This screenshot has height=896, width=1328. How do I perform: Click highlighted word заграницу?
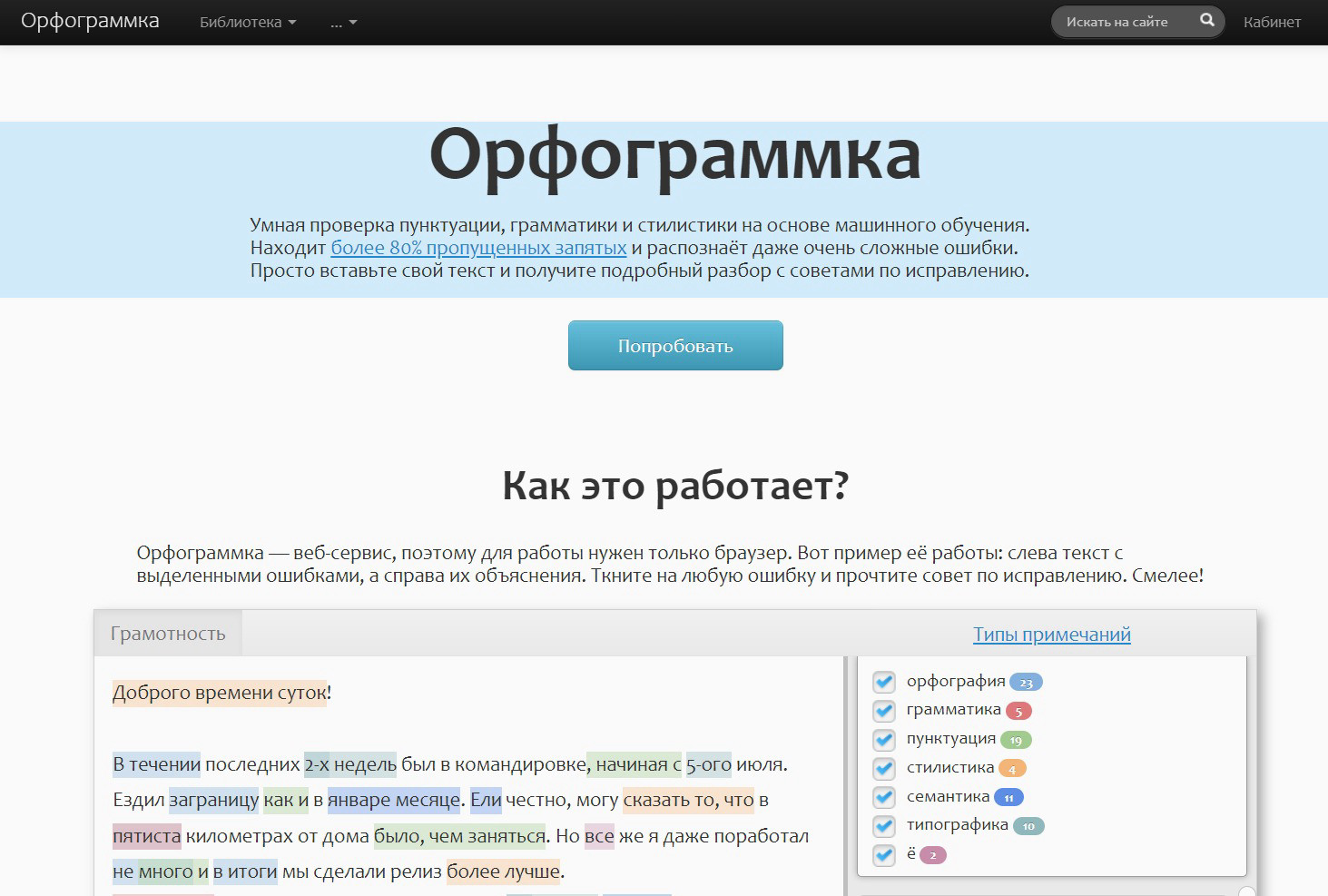[213, 800]
